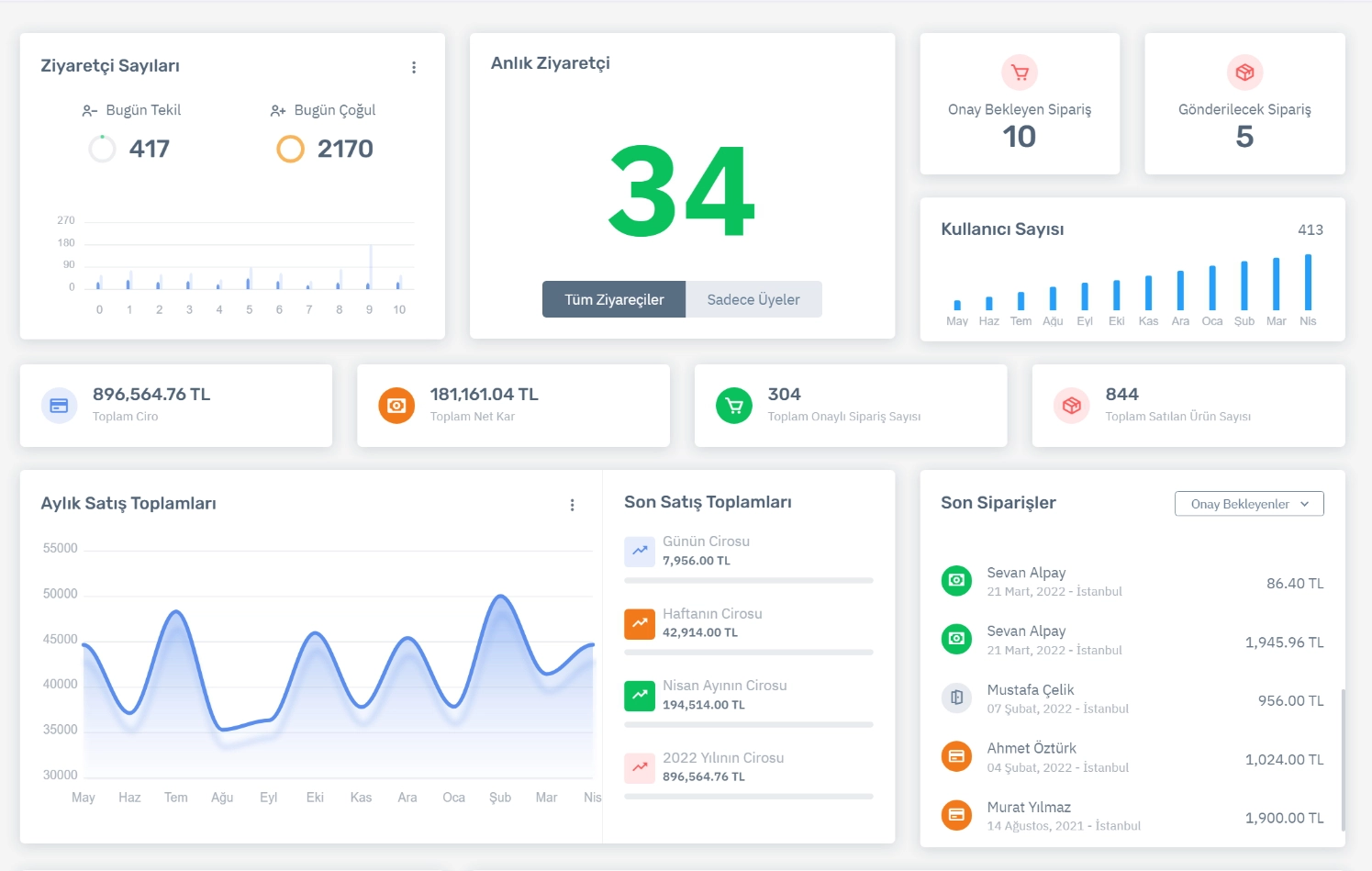Viewport: 1372px width, 871px height.
Task: Click the blue card icon beside Toplam Ciro
Action: pyautogui.click(x=59, y=406)
